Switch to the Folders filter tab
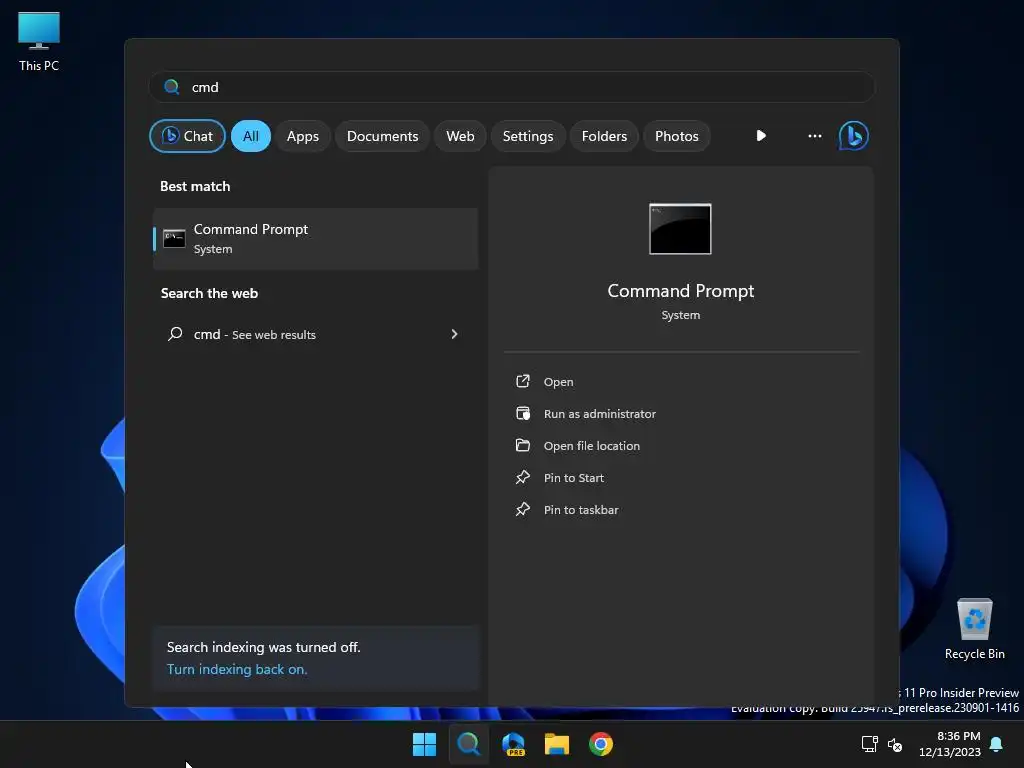The width and height of the screenshot is (1024, 768). [x=604, y=136]
